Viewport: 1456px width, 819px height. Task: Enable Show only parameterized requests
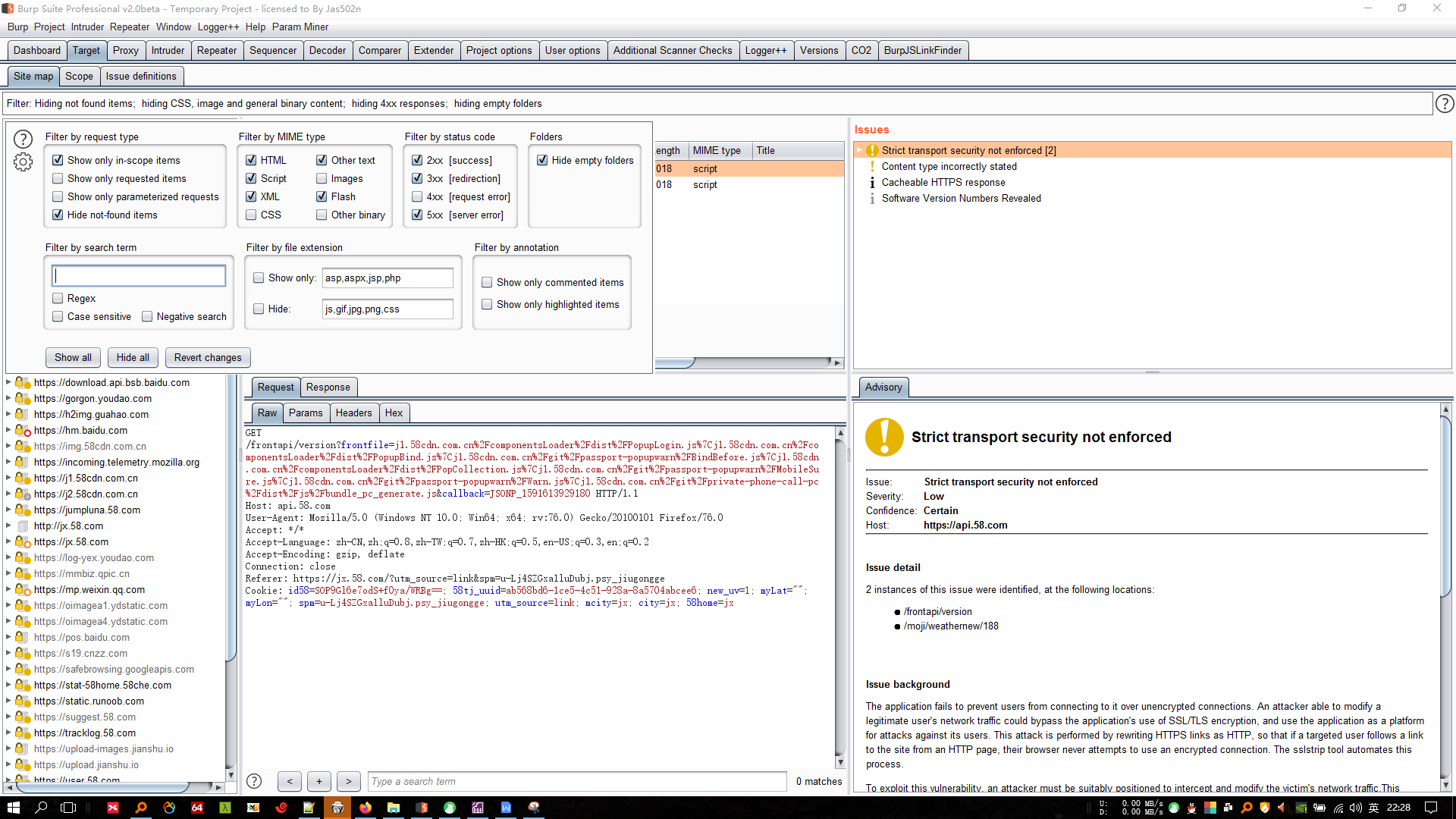coord(58,197)
